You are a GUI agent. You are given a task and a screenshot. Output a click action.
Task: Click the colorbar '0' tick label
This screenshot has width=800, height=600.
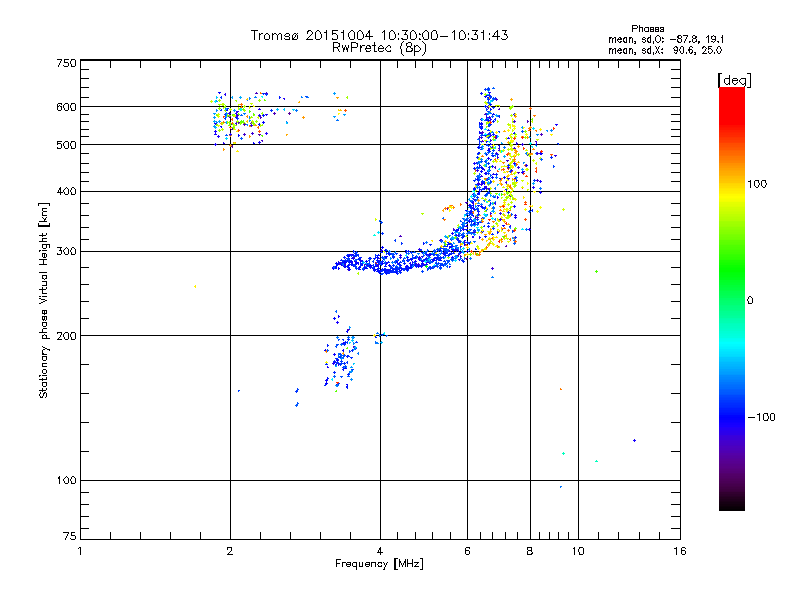[x=750, y=301]
